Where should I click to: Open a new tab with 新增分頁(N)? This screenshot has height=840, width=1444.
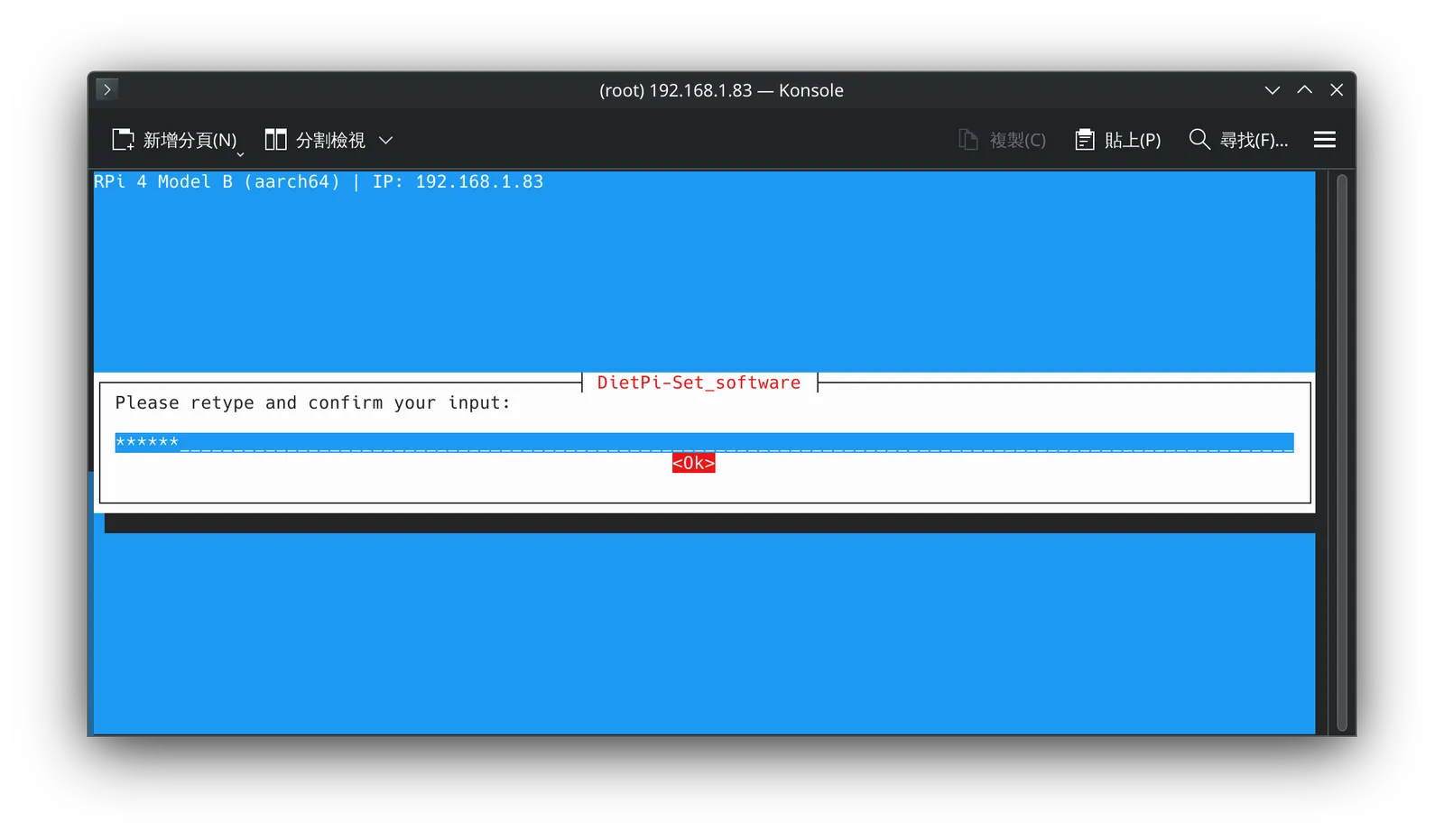tap(174, 140)
